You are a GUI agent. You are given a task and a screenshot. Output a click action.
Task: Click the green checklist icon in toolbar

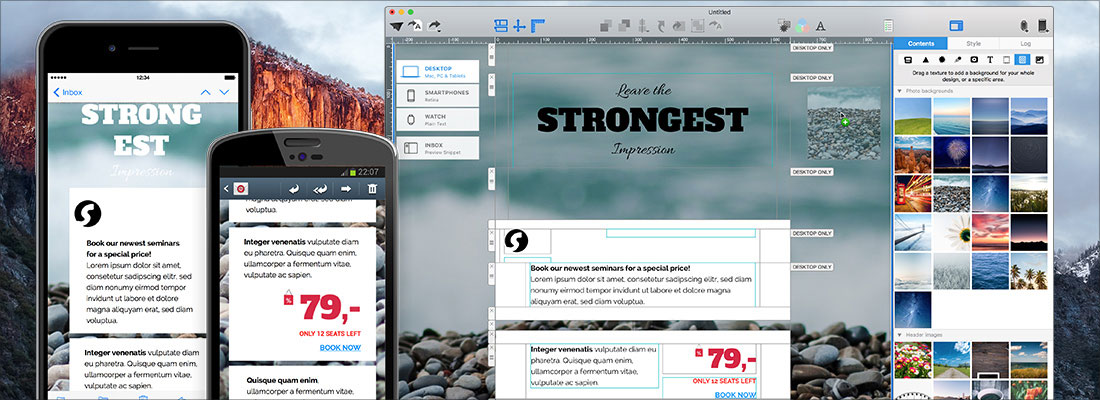point(888,26)
